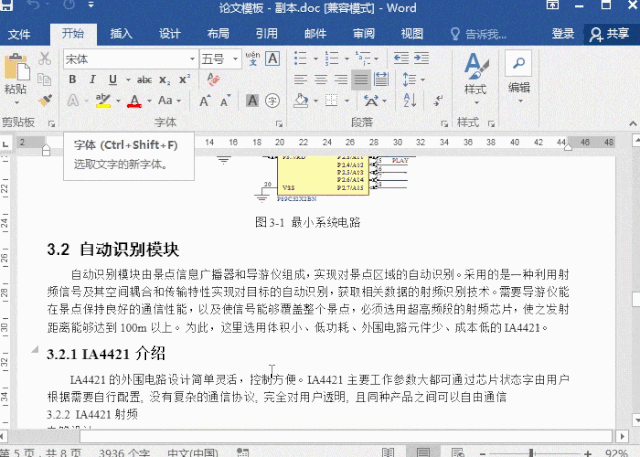This screenshot has height=457, width=640.
Task: Apply the red font color
Action: click(134, 100)
